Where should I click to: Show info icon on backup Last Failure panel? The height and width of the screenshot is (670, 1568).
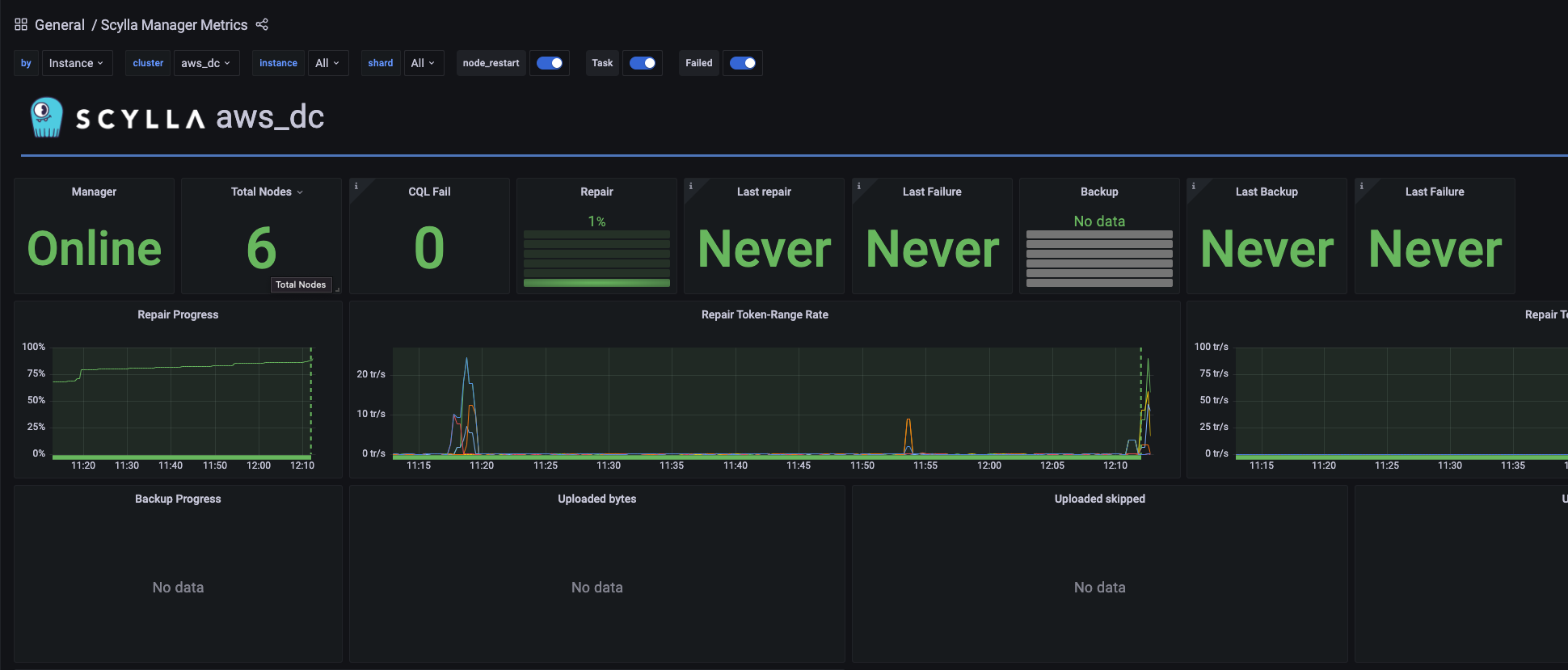1362,186
